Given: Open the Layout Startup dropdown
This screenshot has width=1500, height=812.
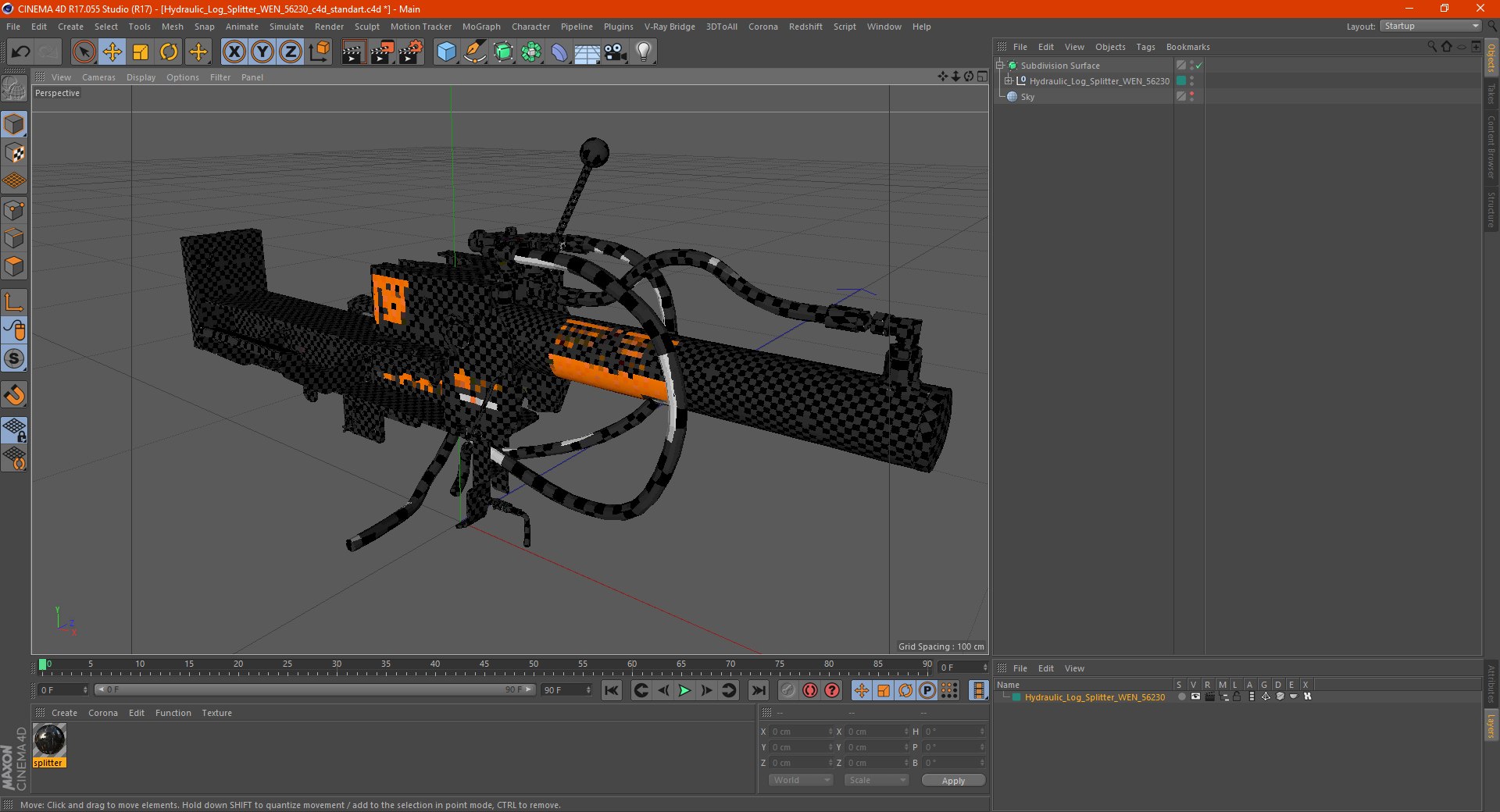Looking at the screenshot, I should (x=1430, y=27).
